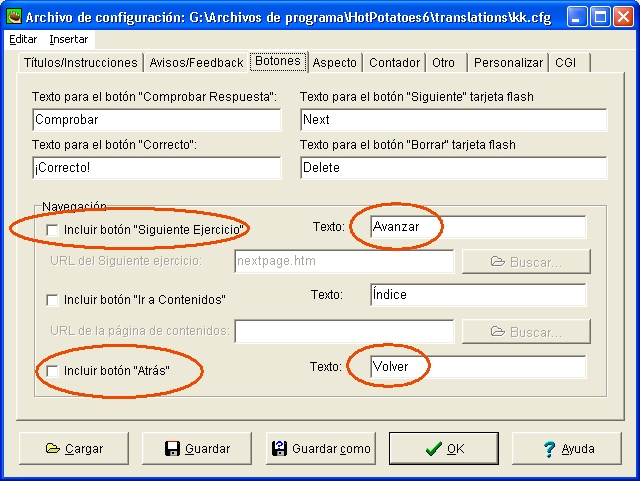Enable "Siguiente Ejercicio" button checkbox
This screenshot has height=481, width=640.
point(52,230)
